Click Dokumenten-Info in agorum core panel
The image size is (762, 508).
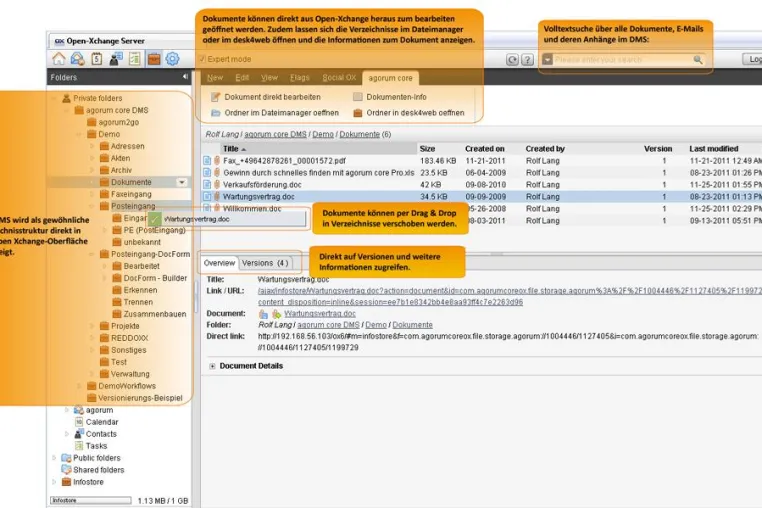click(x=390, y=97)
